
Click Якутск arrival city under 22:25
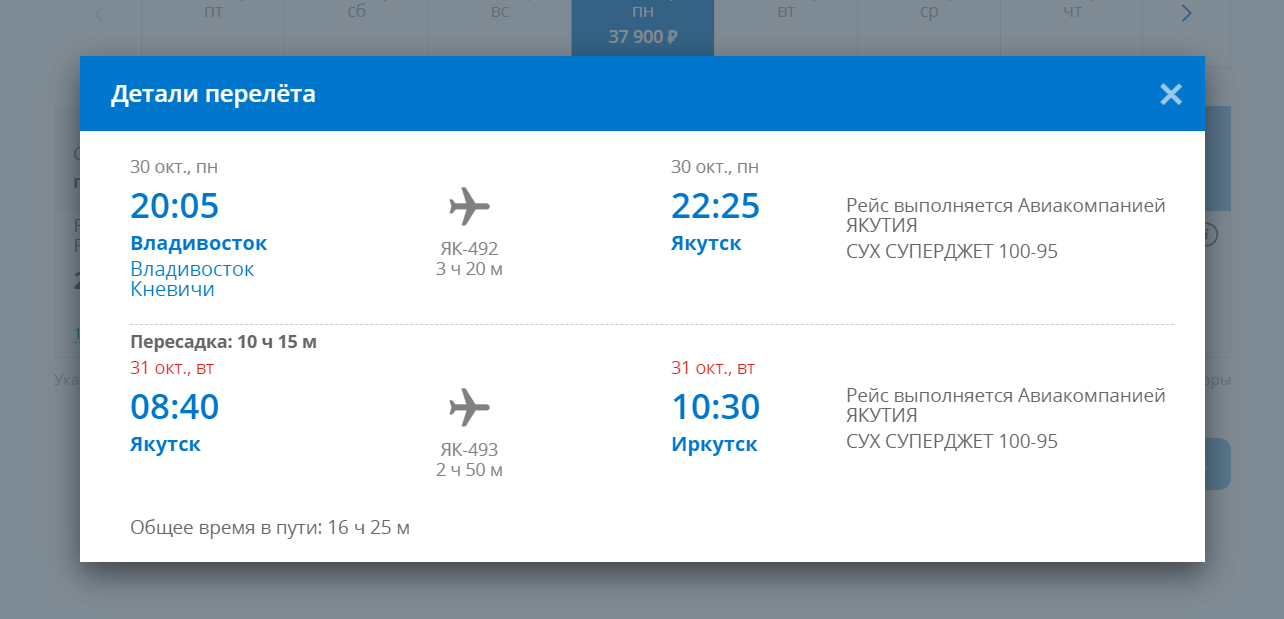[x=706, y=243]
